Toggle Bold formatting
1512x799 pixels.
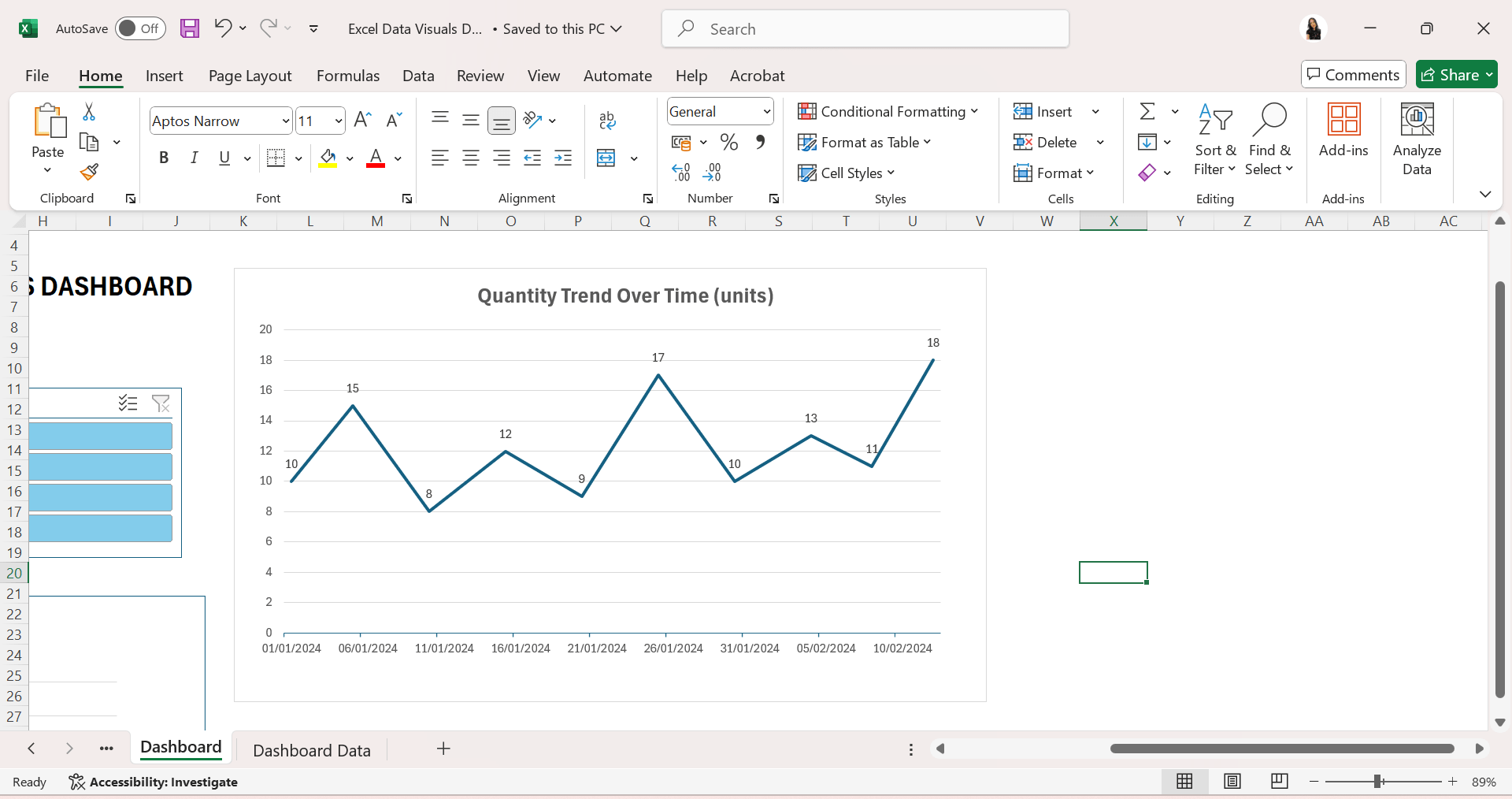point(164,158)
